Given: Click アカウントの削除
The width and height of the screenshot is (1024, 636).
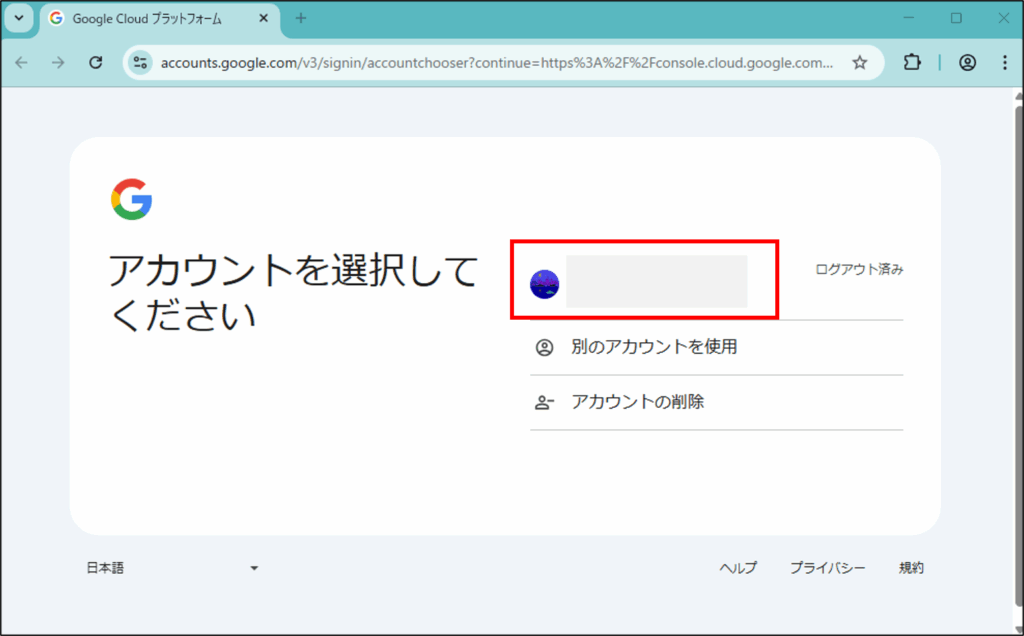Looking at the screenshot, I should (x=716, y=402).
